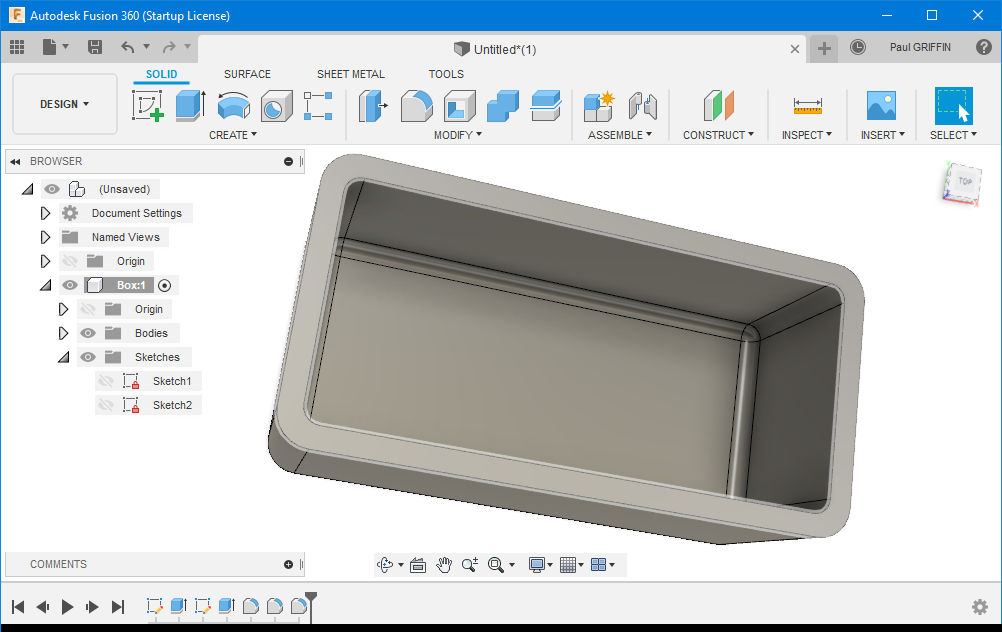
Task: Show Sketch2 via its eye icon
Action: pyautogui.click(x=105, y=405)
